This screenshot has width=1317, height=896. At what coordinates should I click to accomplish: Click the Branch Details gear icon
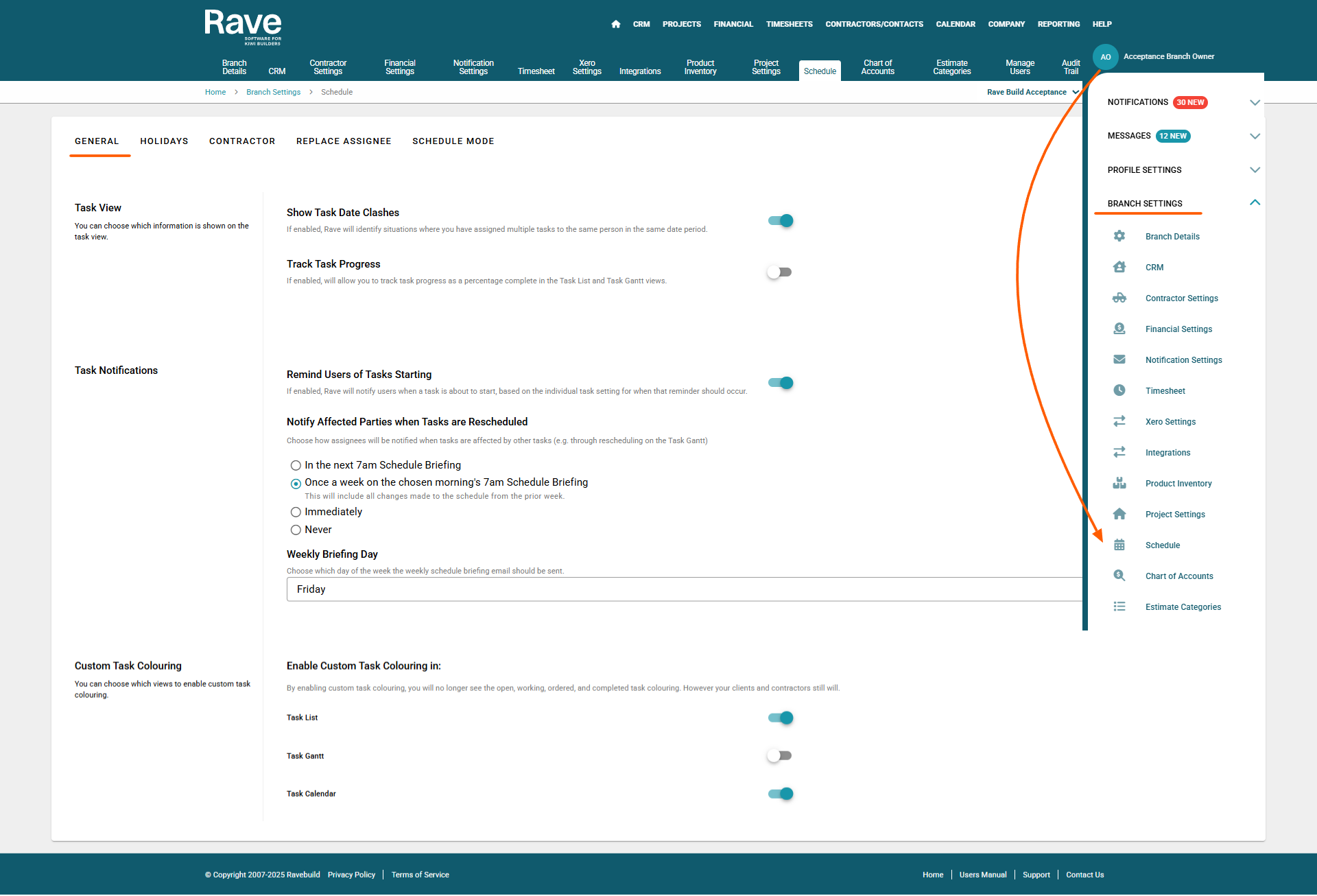click(x=1119, y=236)
